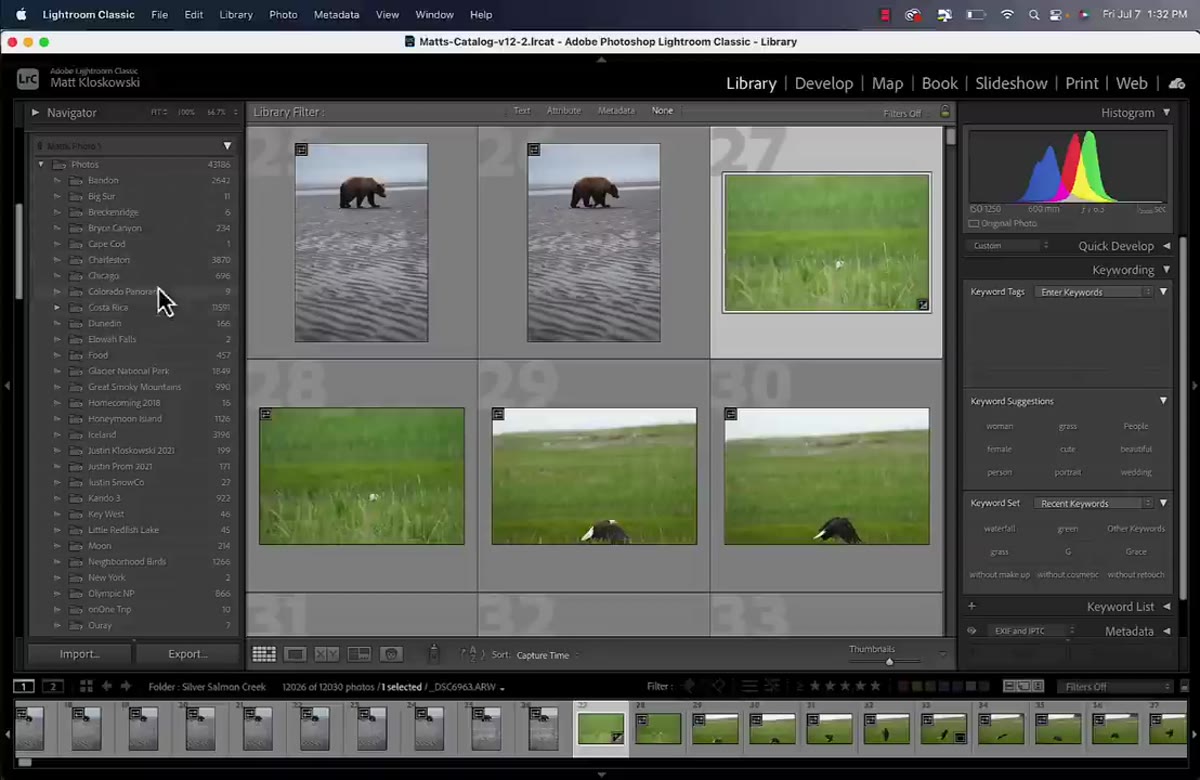Screen dimensions: 1200x780
Task: Click the metadata badge on thumbnail 25
Action: [301, 149]
